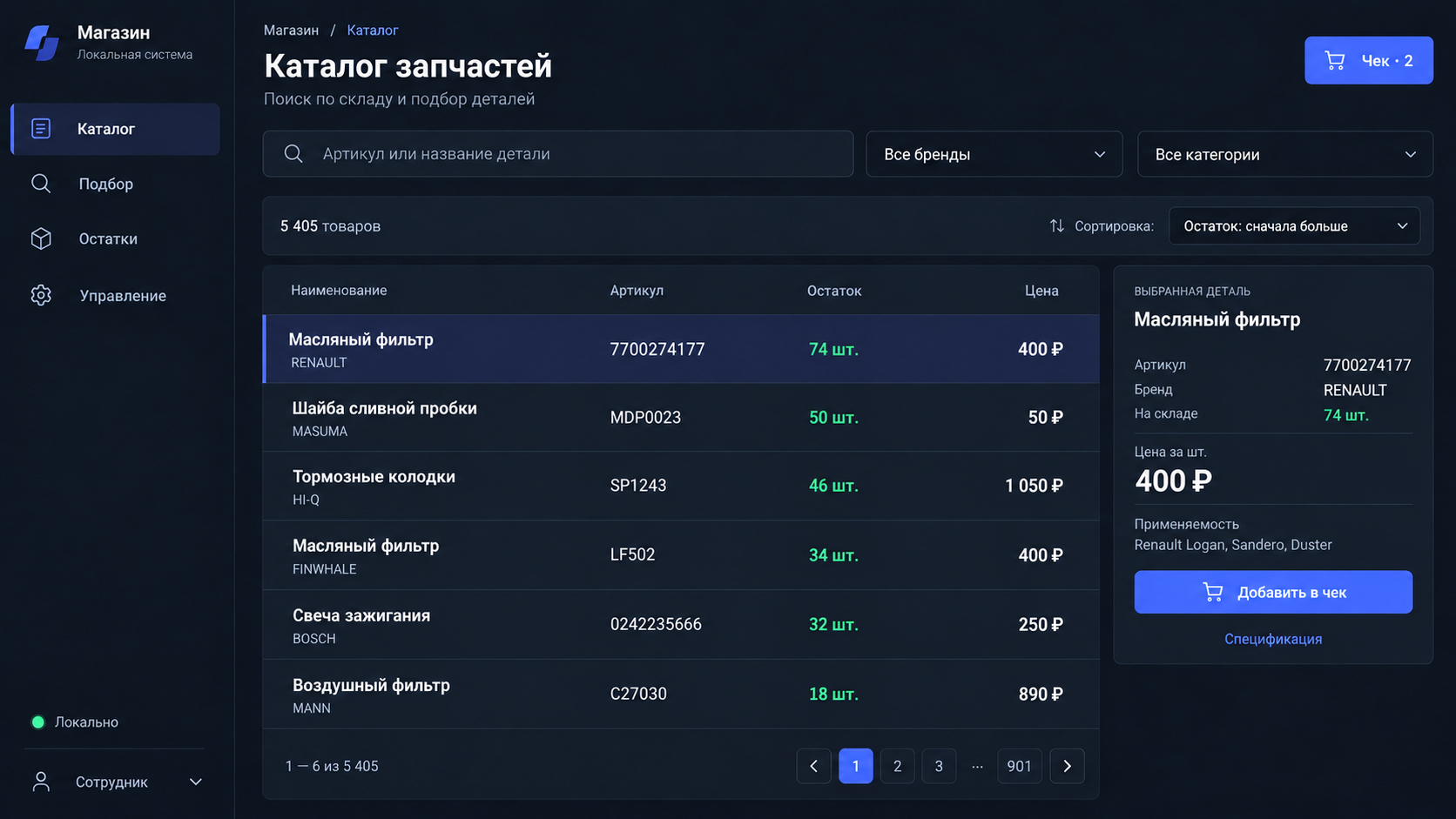Select the Свеча зажигания row
This screenshot has height=819, width=1456.
coord(681,624)
